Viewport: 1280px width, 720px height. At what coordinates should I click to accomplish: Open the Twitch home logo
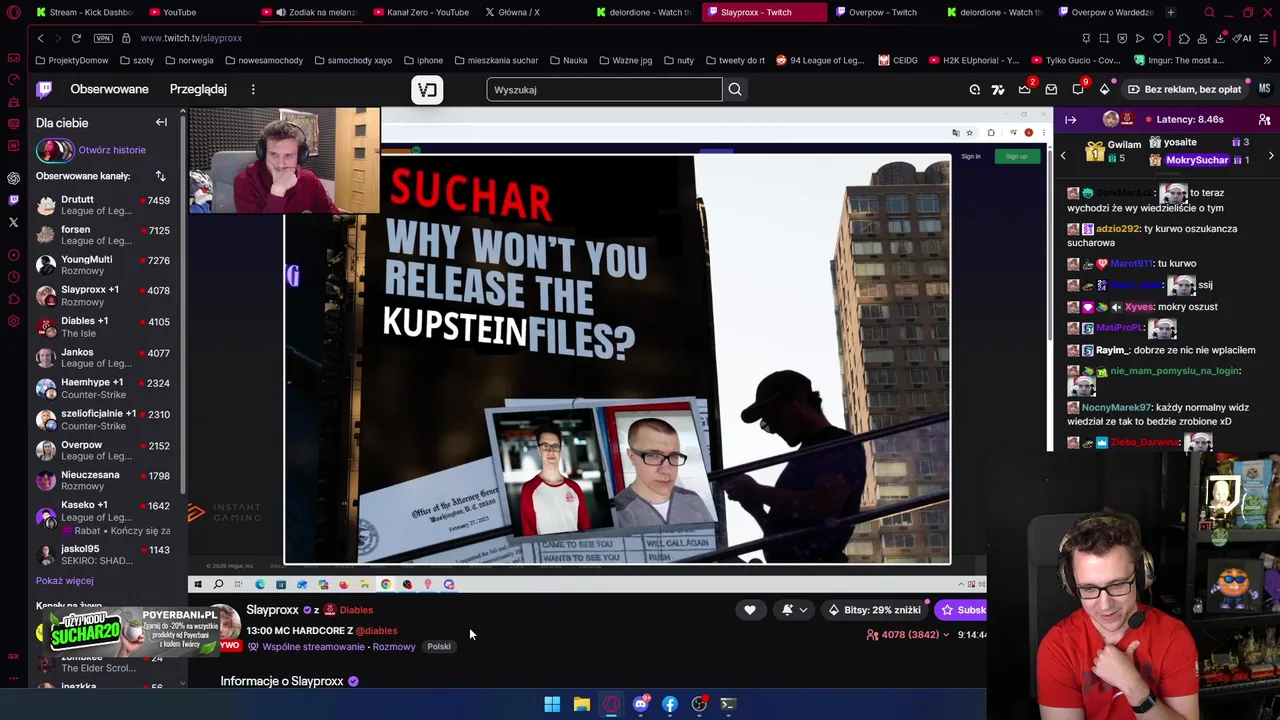pyautogui.click(x=44, y=89)
